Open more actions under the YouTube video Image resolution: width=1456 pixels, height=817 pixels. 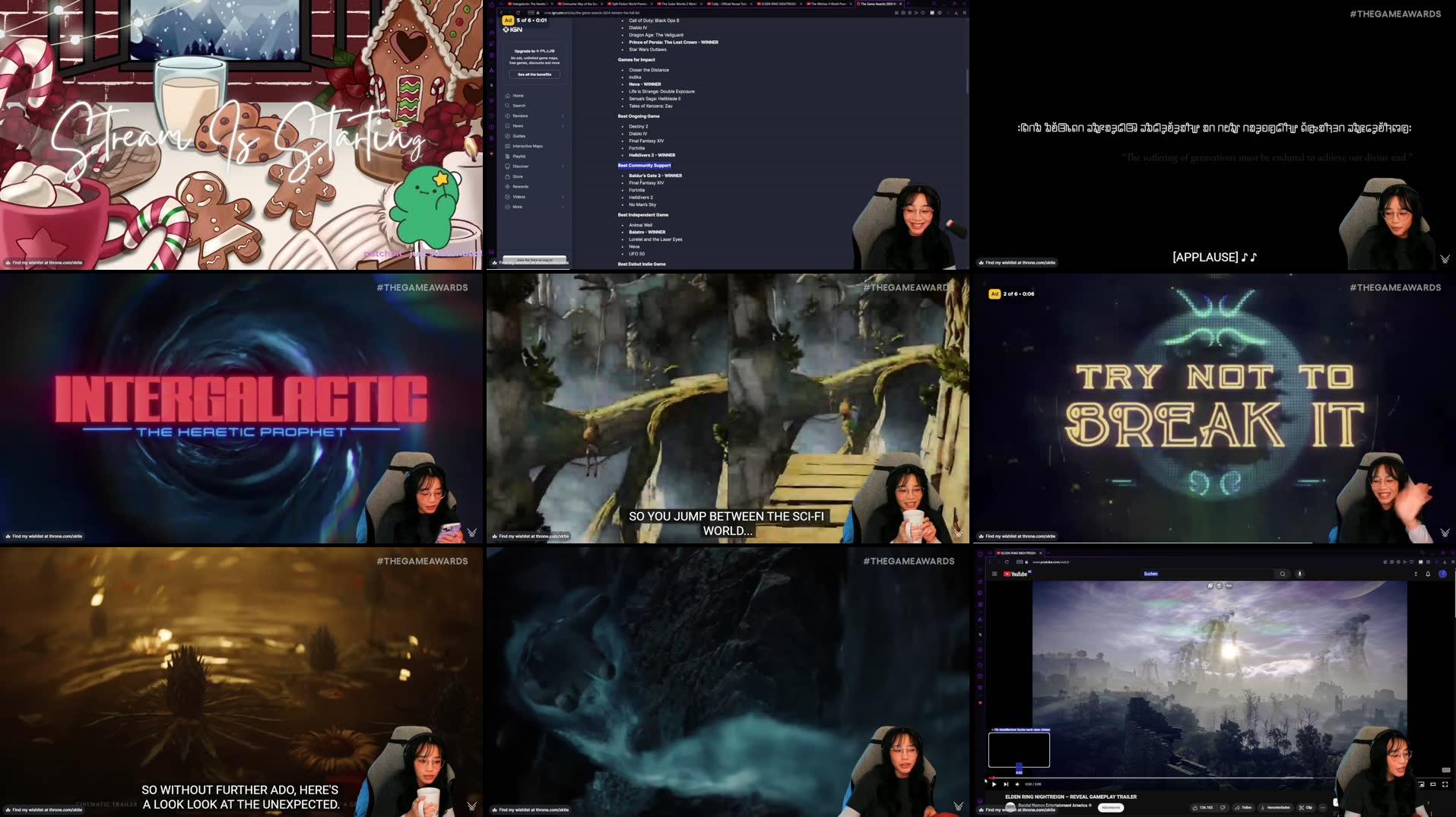coord(1323,807)
